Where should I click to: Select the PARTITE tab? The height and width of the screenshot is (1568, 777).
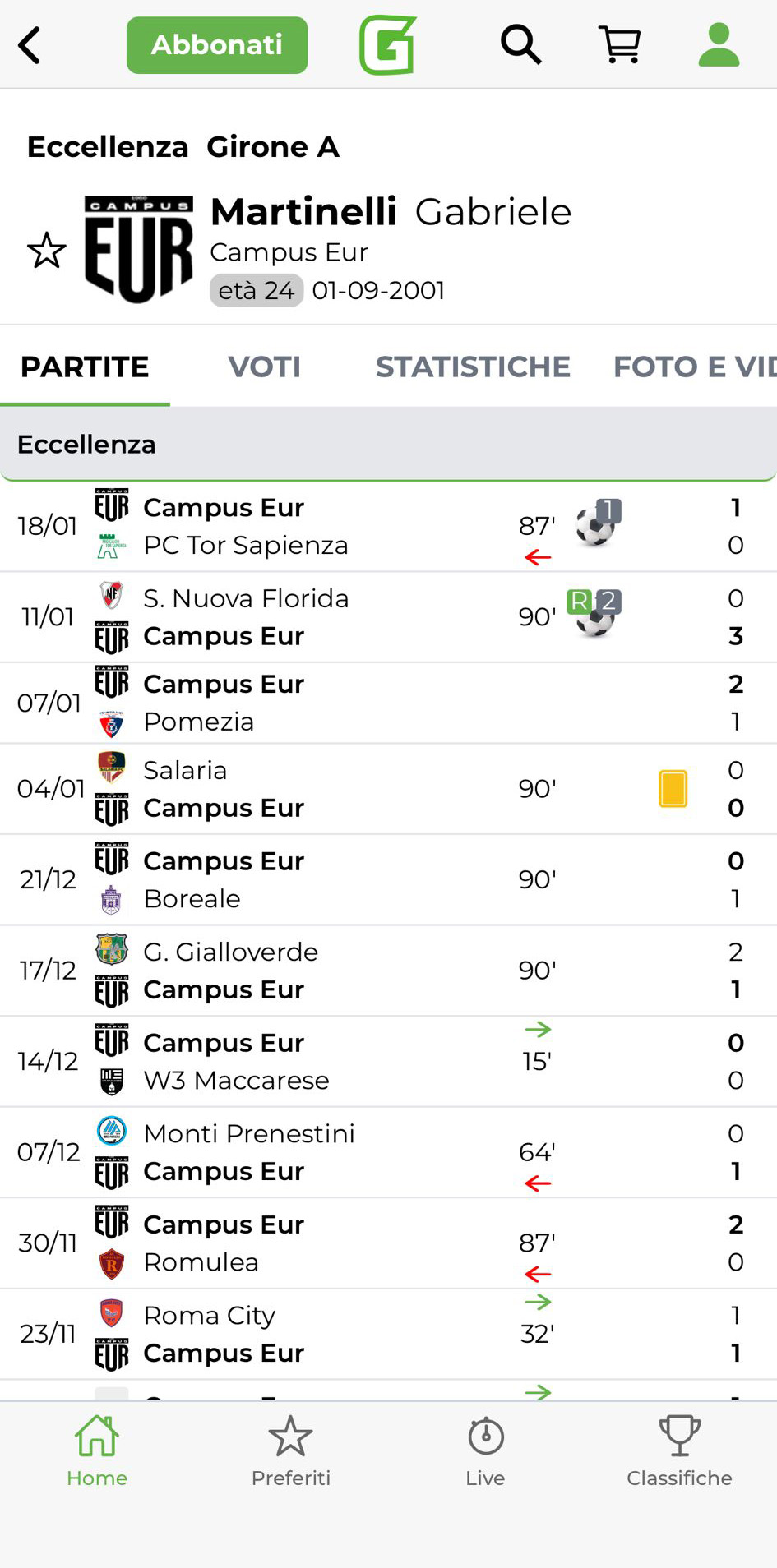coord(85,367)
